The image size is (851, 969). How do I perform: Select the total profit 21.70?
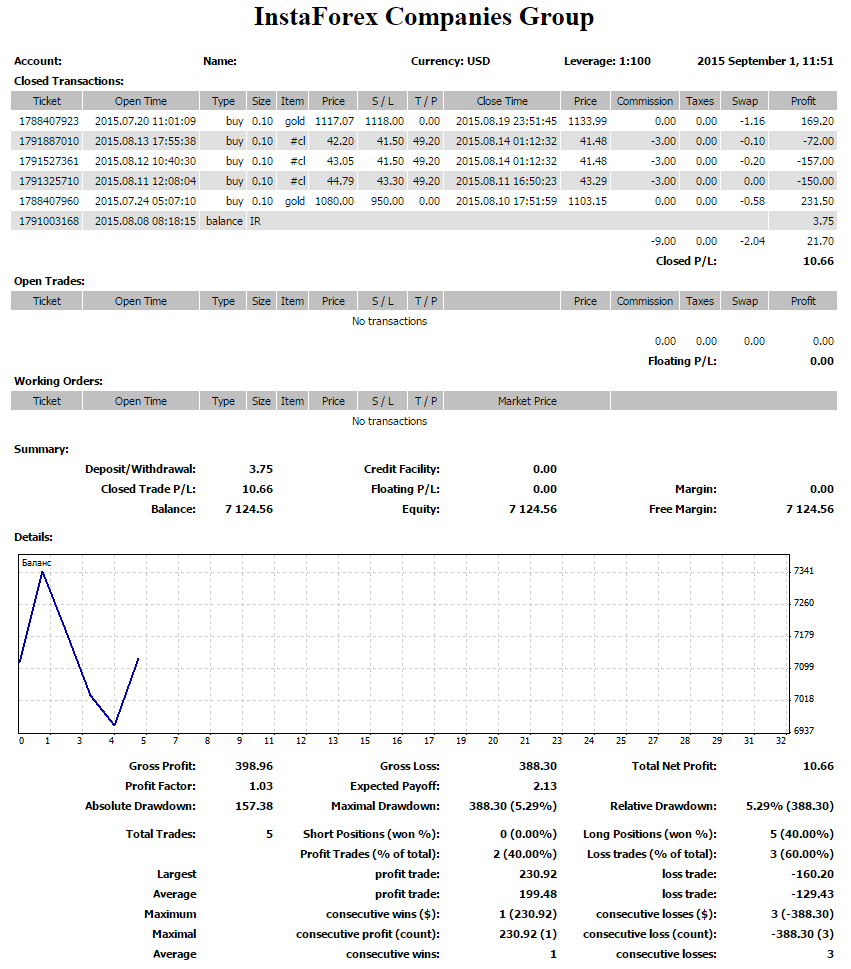pyautogui.click(x=820, y=241)
